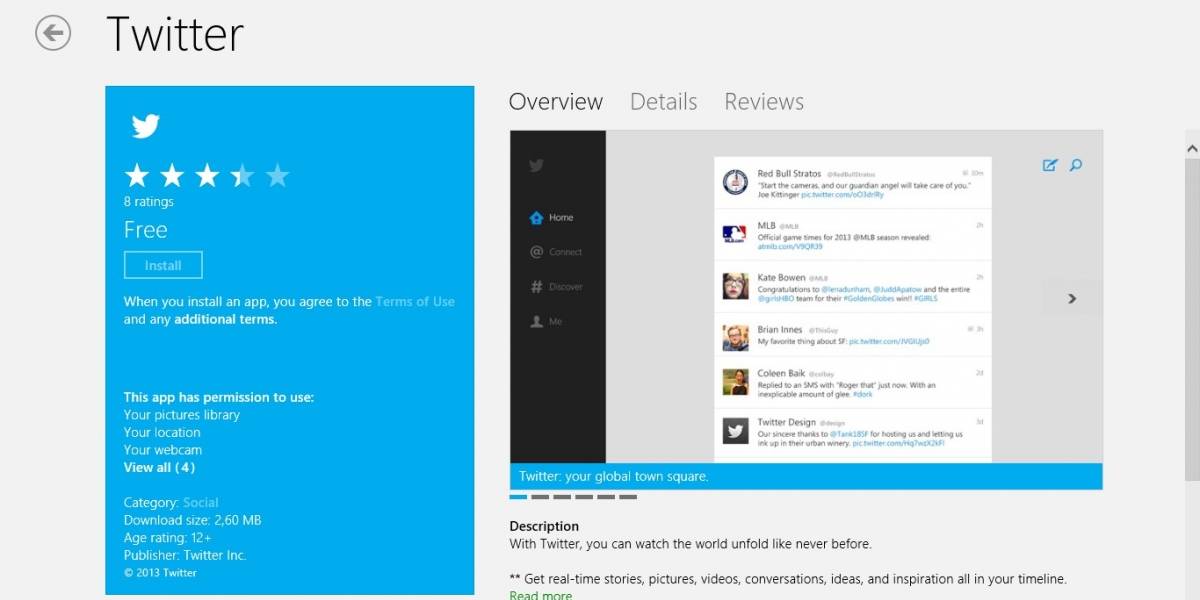
Task: Open the Terms of Use link
Action: (x=415, y=301)
